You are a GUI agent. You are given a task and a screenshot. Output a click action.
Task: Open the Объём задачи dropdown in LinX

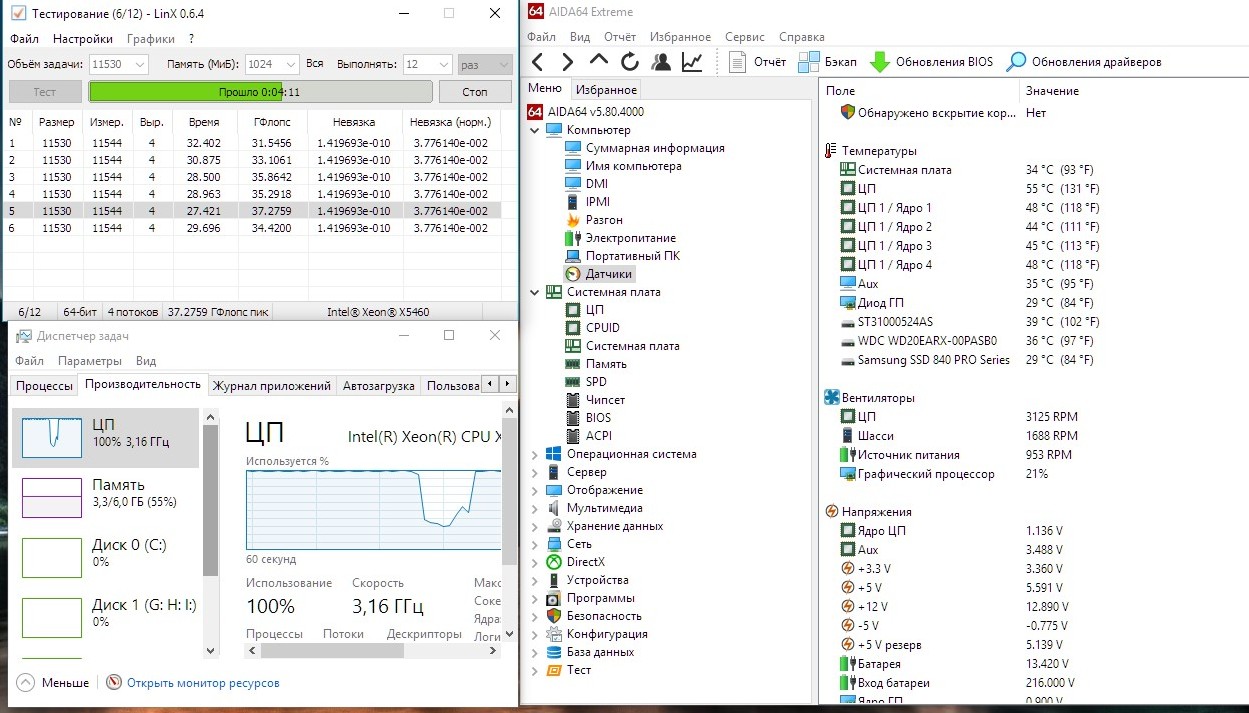139,64
